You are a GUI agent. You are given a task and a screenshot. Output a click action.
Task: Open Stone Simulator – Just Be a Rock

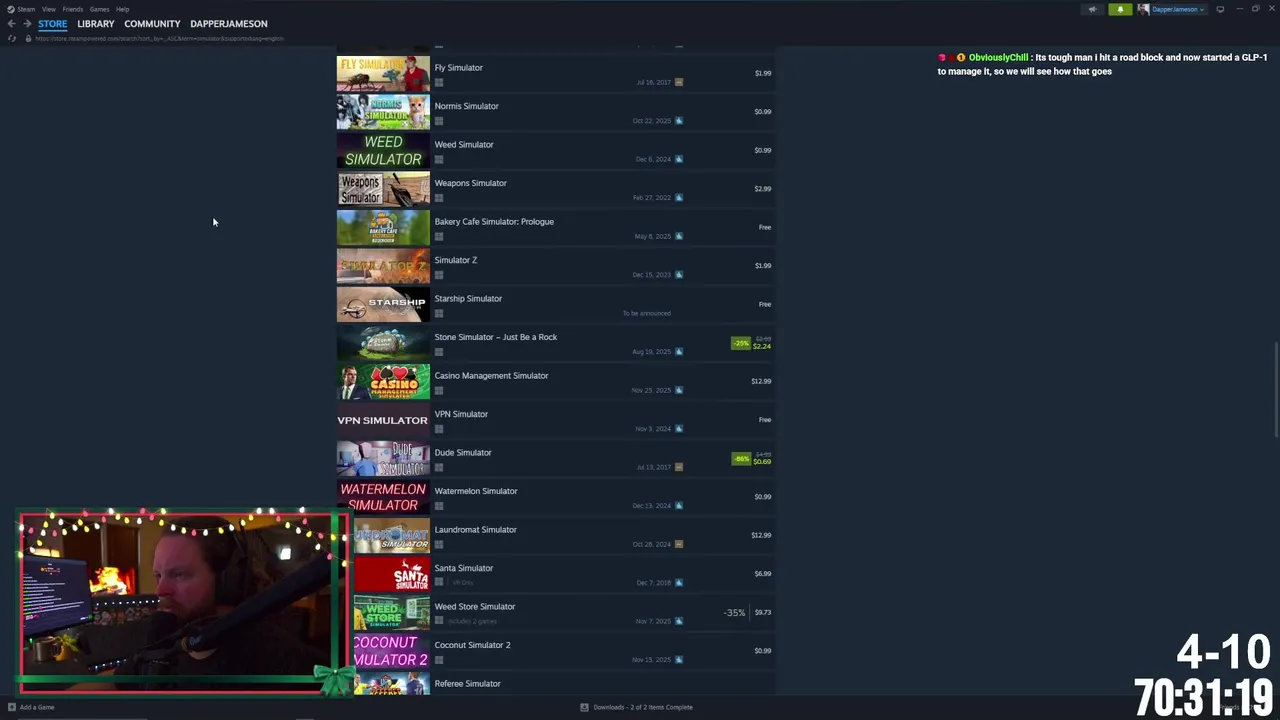tap(555, 343)
